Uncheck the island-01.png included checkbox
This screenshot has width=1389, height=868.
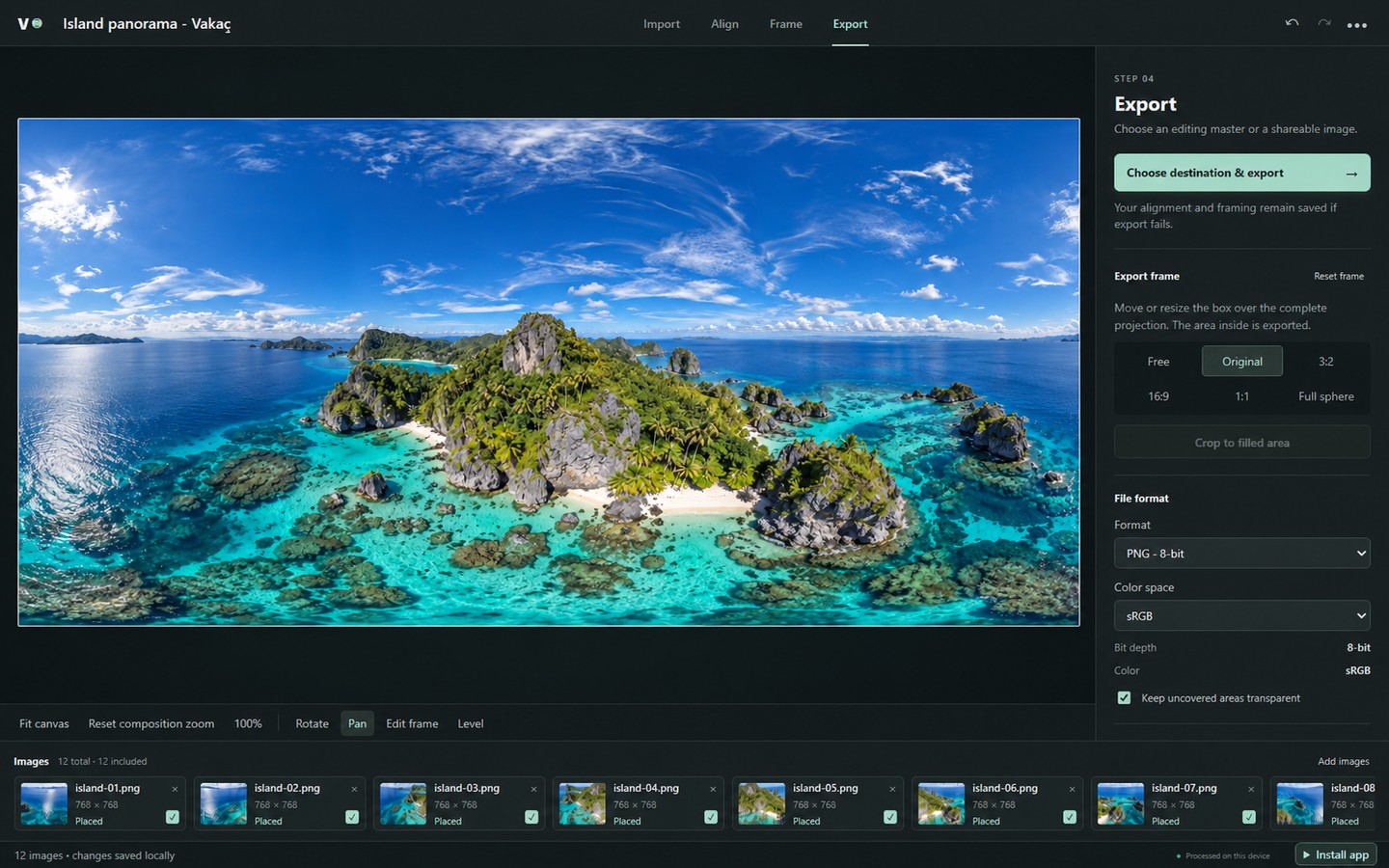click(x=173, y=817)
